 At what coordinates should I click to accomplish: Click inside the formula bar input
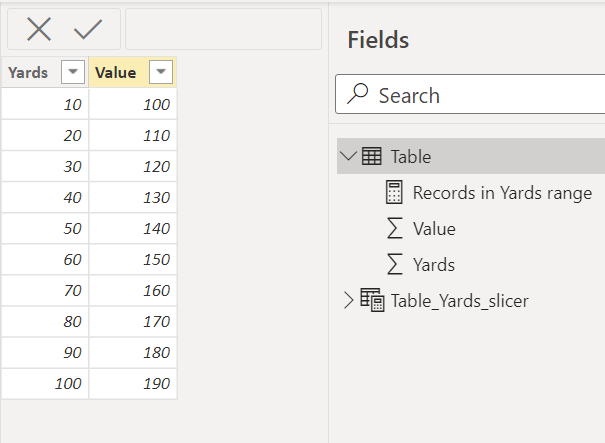click(223, 29)
